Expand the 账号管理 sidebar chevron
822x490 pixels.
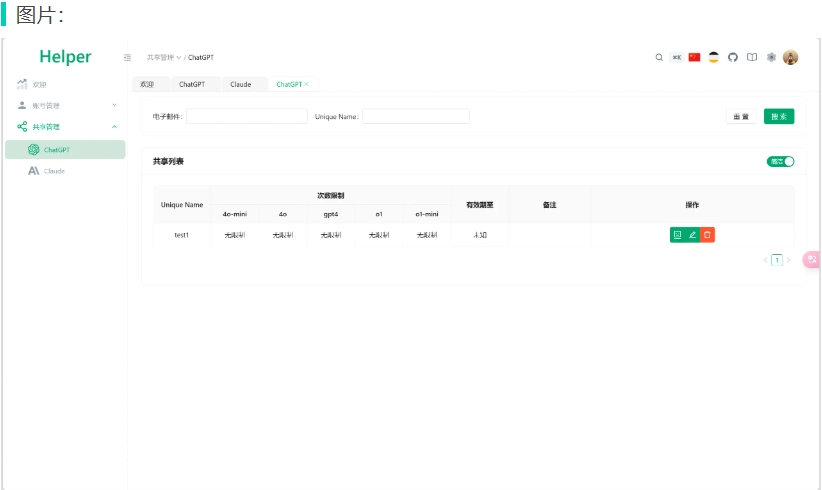coord(114,105)
